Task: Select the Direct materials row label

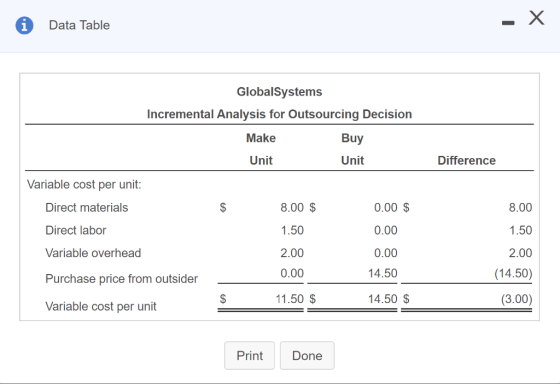Action: (x=86, y=208)
